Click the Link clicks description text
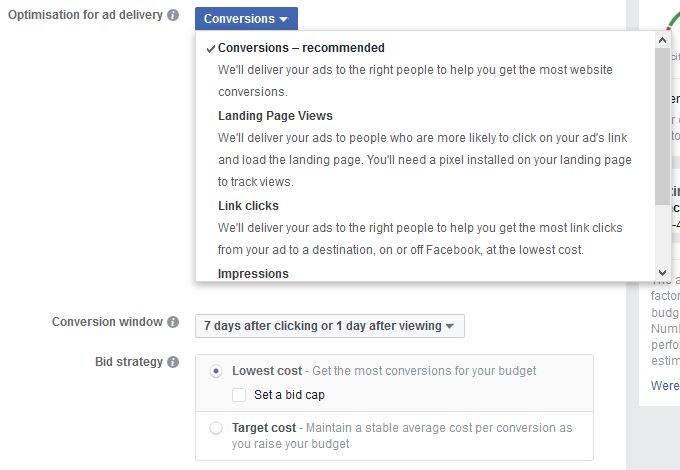Screen dimensions: 680x470 tap(420, 239)
